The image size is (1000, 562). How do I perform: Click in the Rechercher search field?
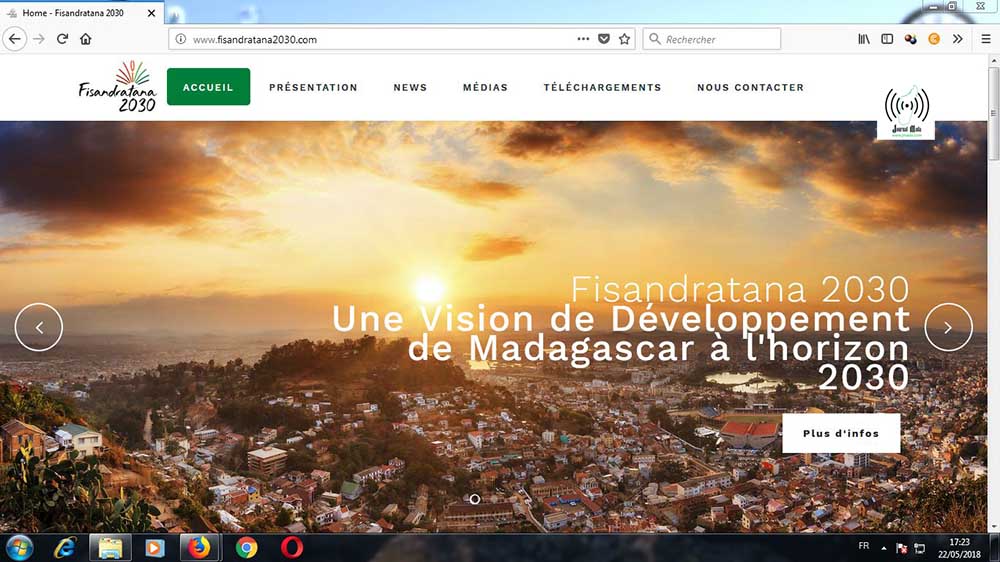click(718, 39)
